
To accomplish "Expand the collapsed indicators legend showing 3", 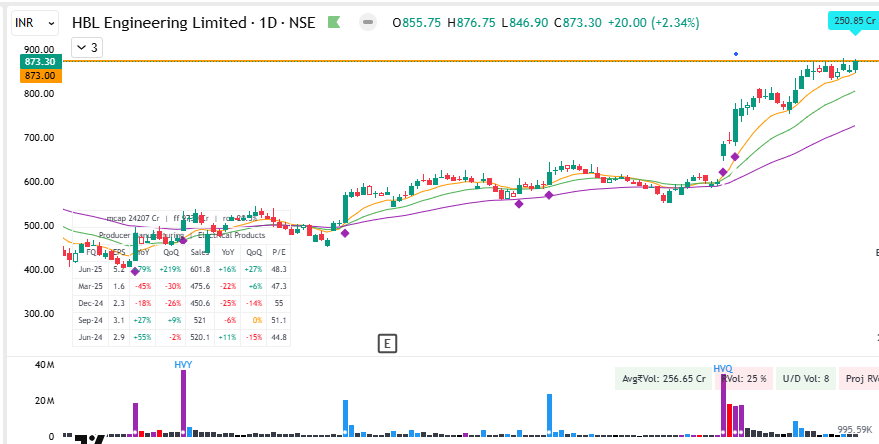I will click(x=87, y=48).
